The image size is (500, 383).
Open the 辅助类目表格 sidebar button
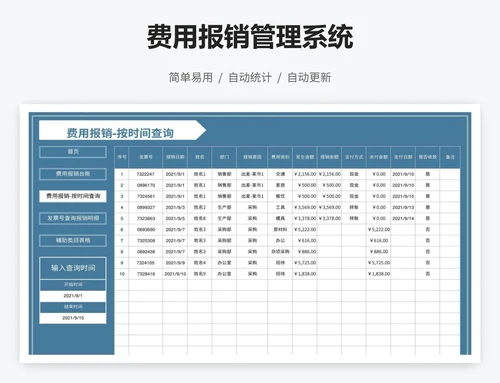pos(73,240)
